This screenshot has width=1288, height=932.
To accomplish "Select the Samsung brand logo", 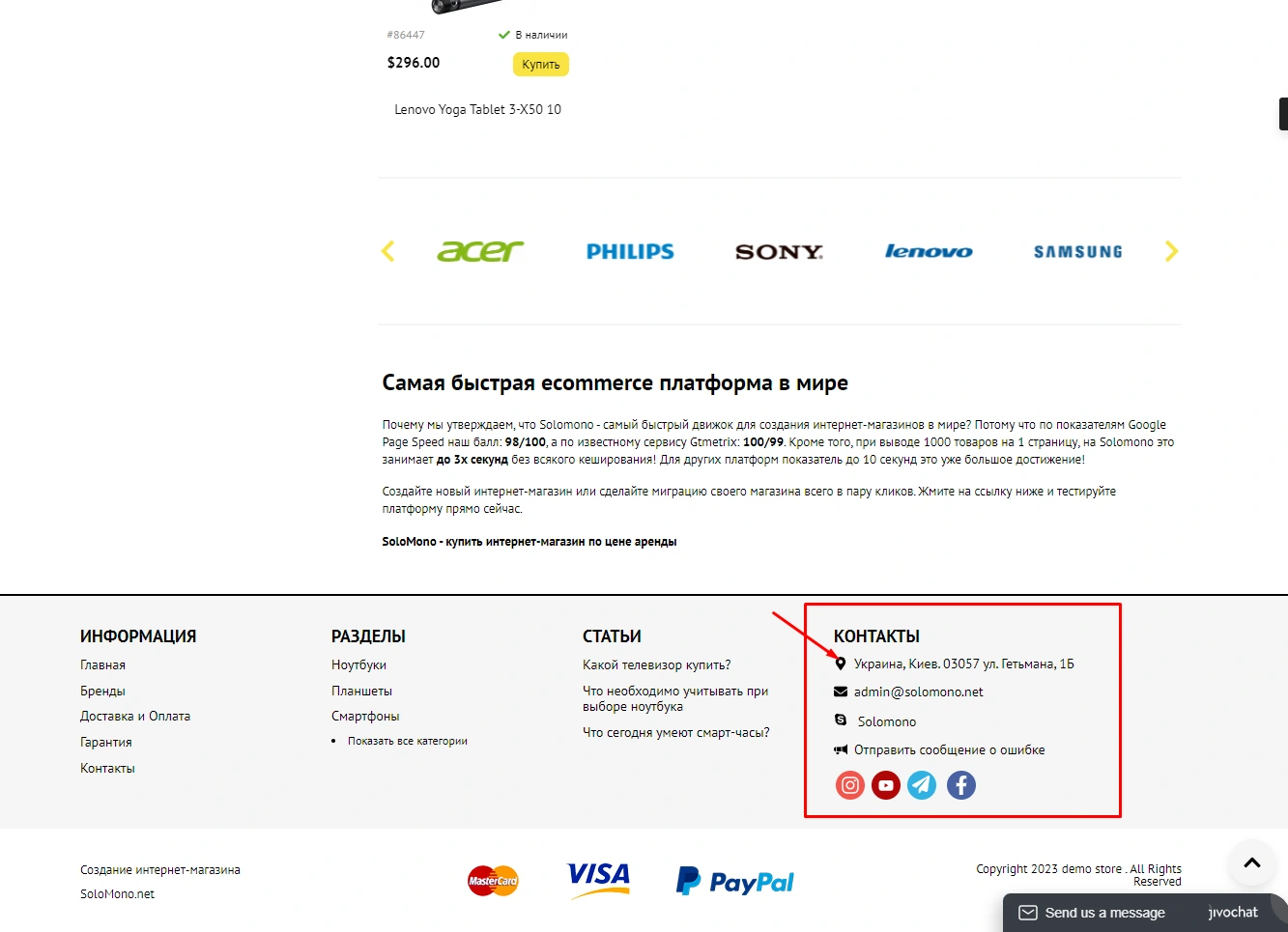I will coord(1078,251).
